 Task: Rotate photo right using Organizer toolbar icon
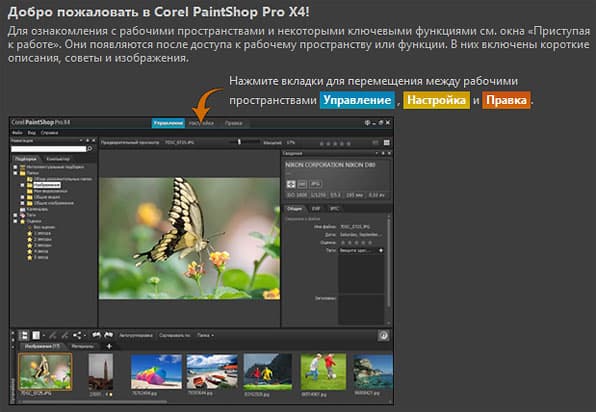click(x=109, y=335)
